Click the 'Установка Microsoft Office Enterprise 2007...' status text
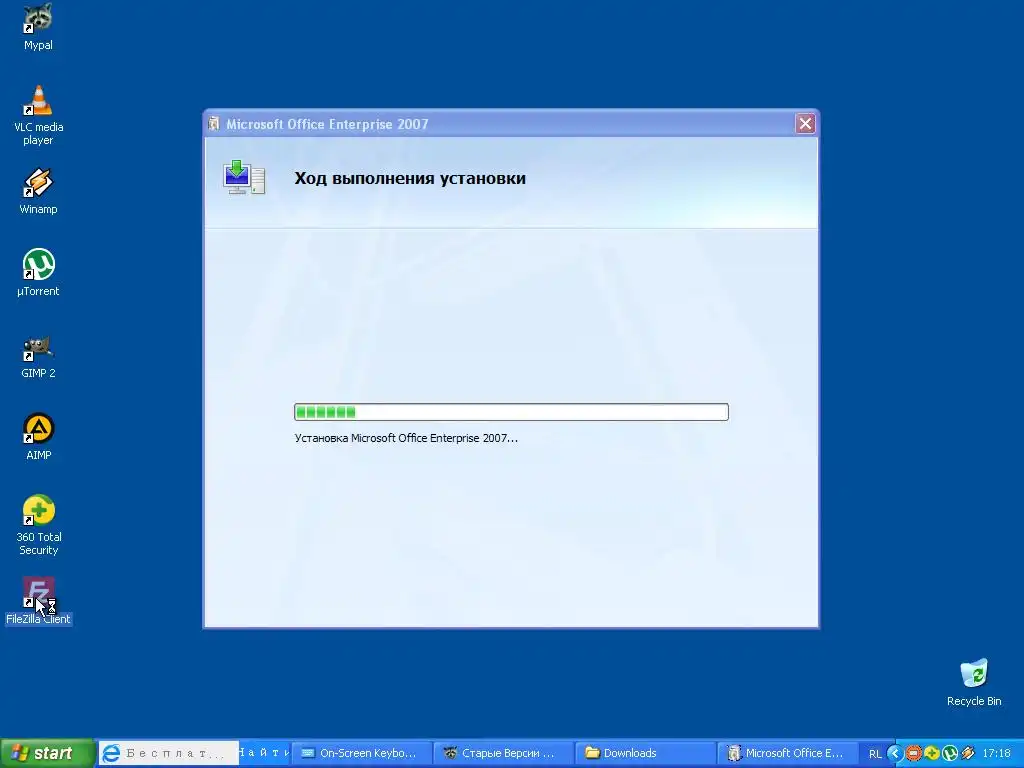 [x=406, y=438]
